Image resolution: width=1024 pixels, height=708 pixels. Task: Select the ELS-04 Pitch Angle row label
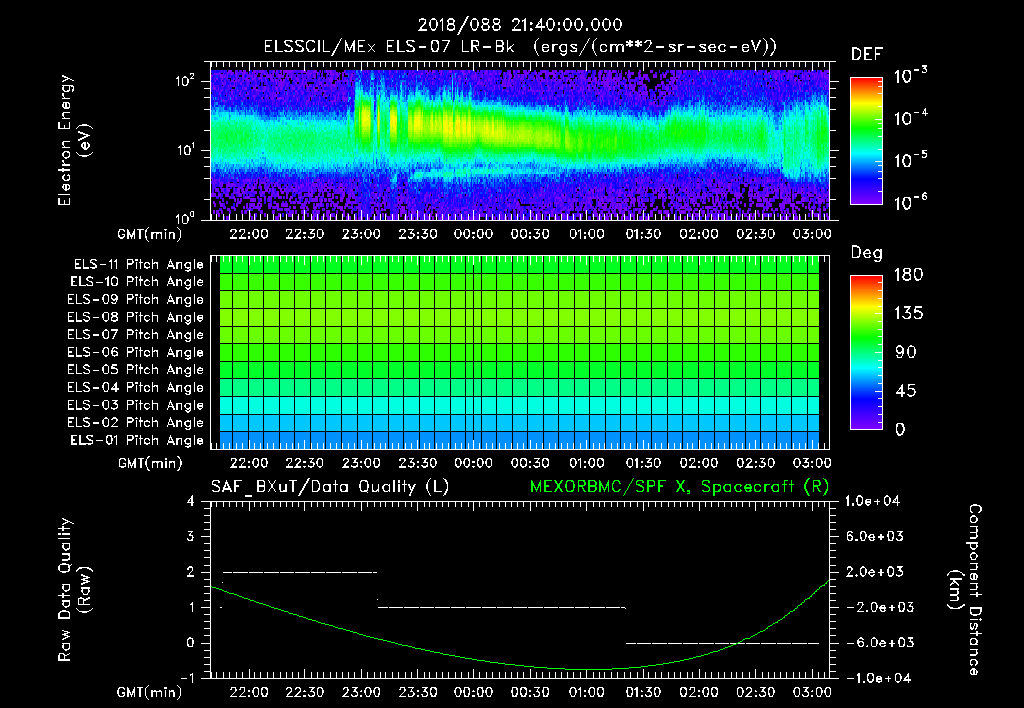(136, 388)
